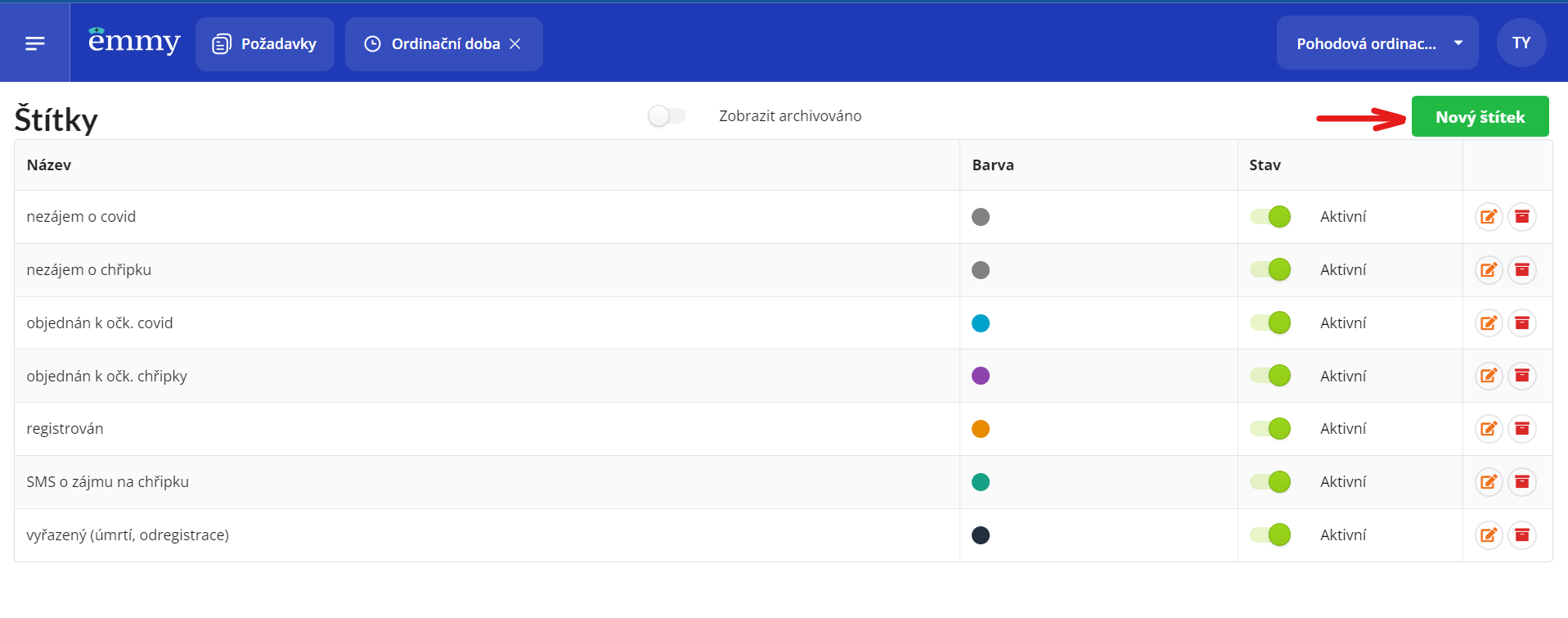Click the 'Zobrazit archivováno' label text
The height and width of the screenshot is (618, 1568).
(x=790, y=116)
